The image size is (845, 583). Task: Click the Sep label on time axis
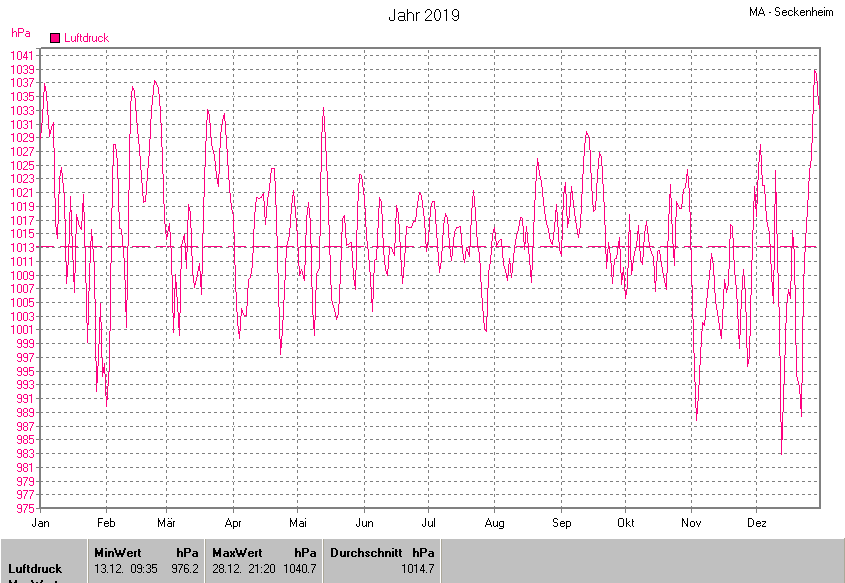[x=561, y=523]
